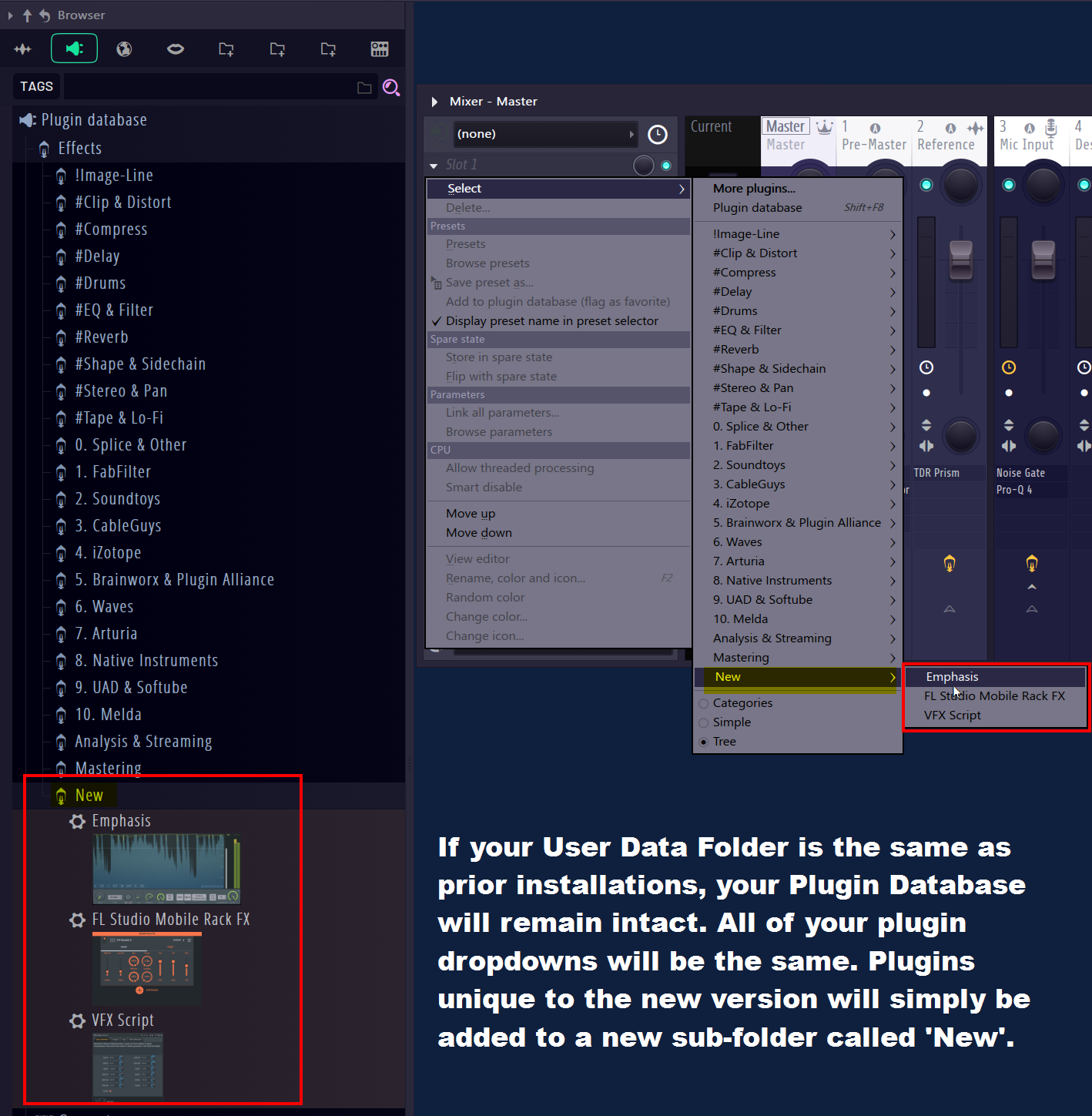Viewport: 1092px width, 1116px height.
Task: Open the waveform sounds browser tab icon
Action: tap(22, 49)
